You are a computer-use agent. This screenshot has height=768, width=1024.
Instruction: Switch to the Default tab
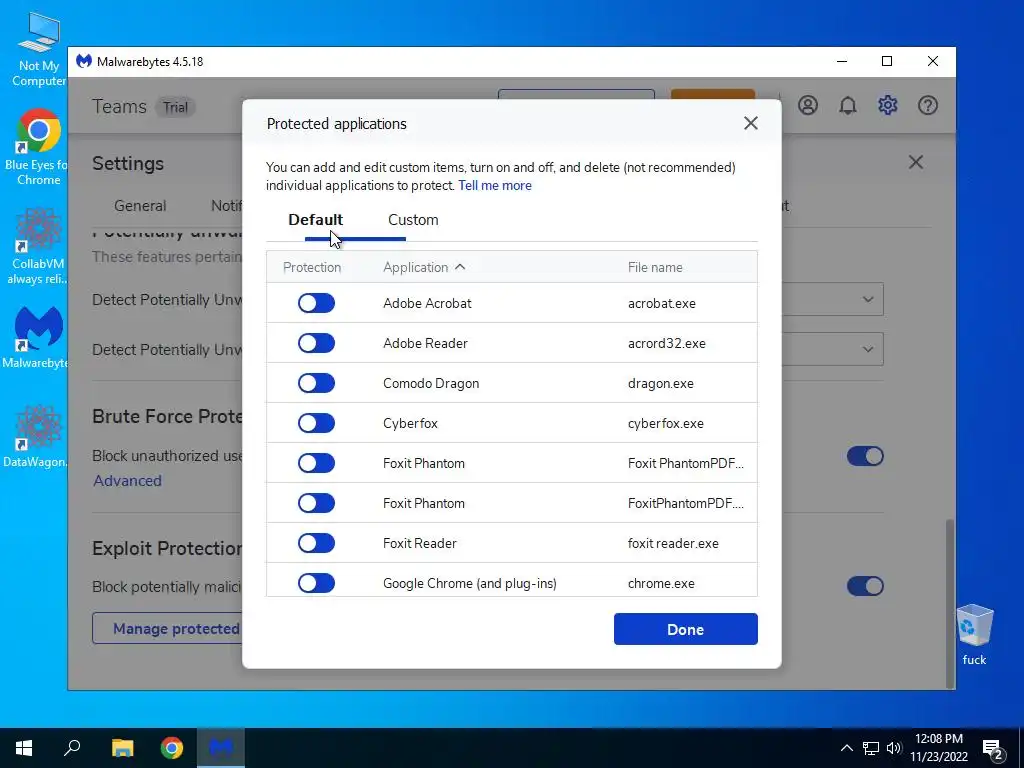click(x=315, y=219)
